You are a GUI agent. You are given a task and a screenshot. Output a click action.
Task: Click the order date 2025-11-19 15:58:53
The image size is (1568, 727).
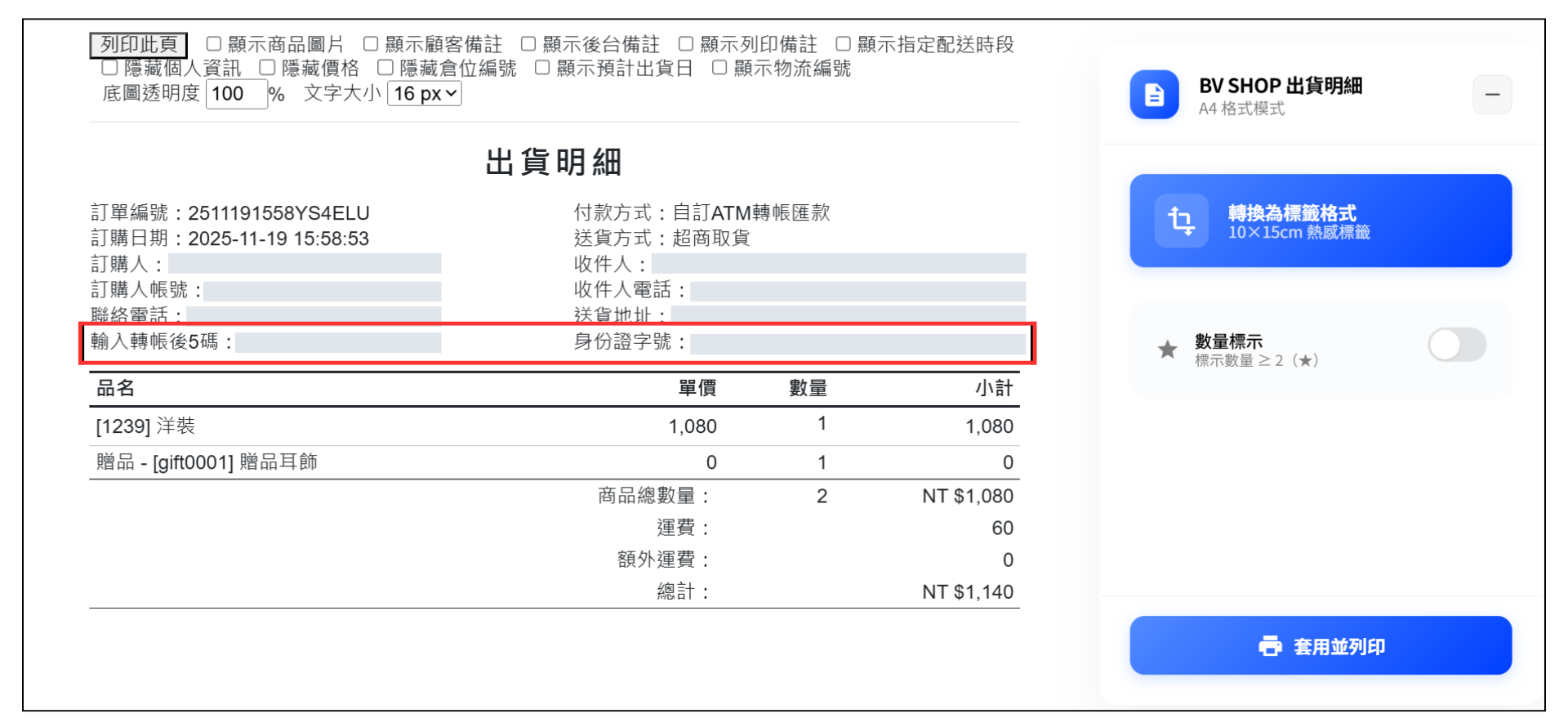(x=278, y=239)
